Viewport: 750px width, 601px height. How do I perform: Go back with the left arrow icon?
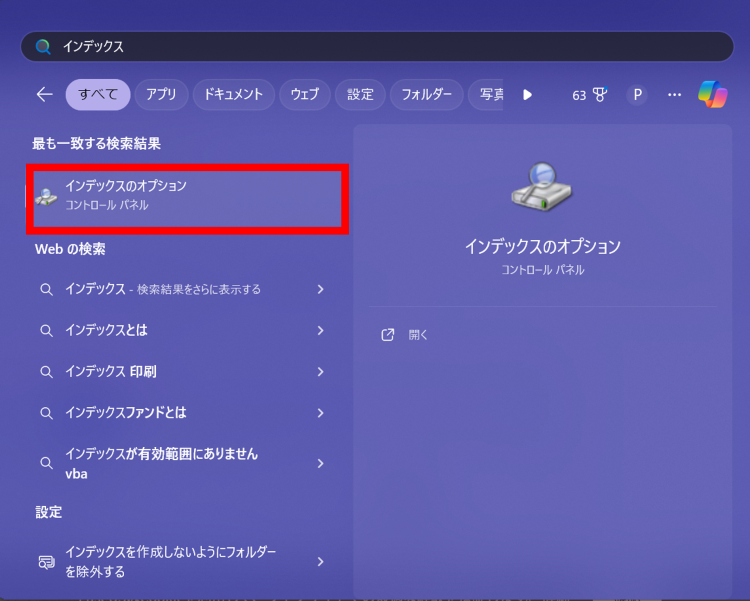[x=44, y=94]
